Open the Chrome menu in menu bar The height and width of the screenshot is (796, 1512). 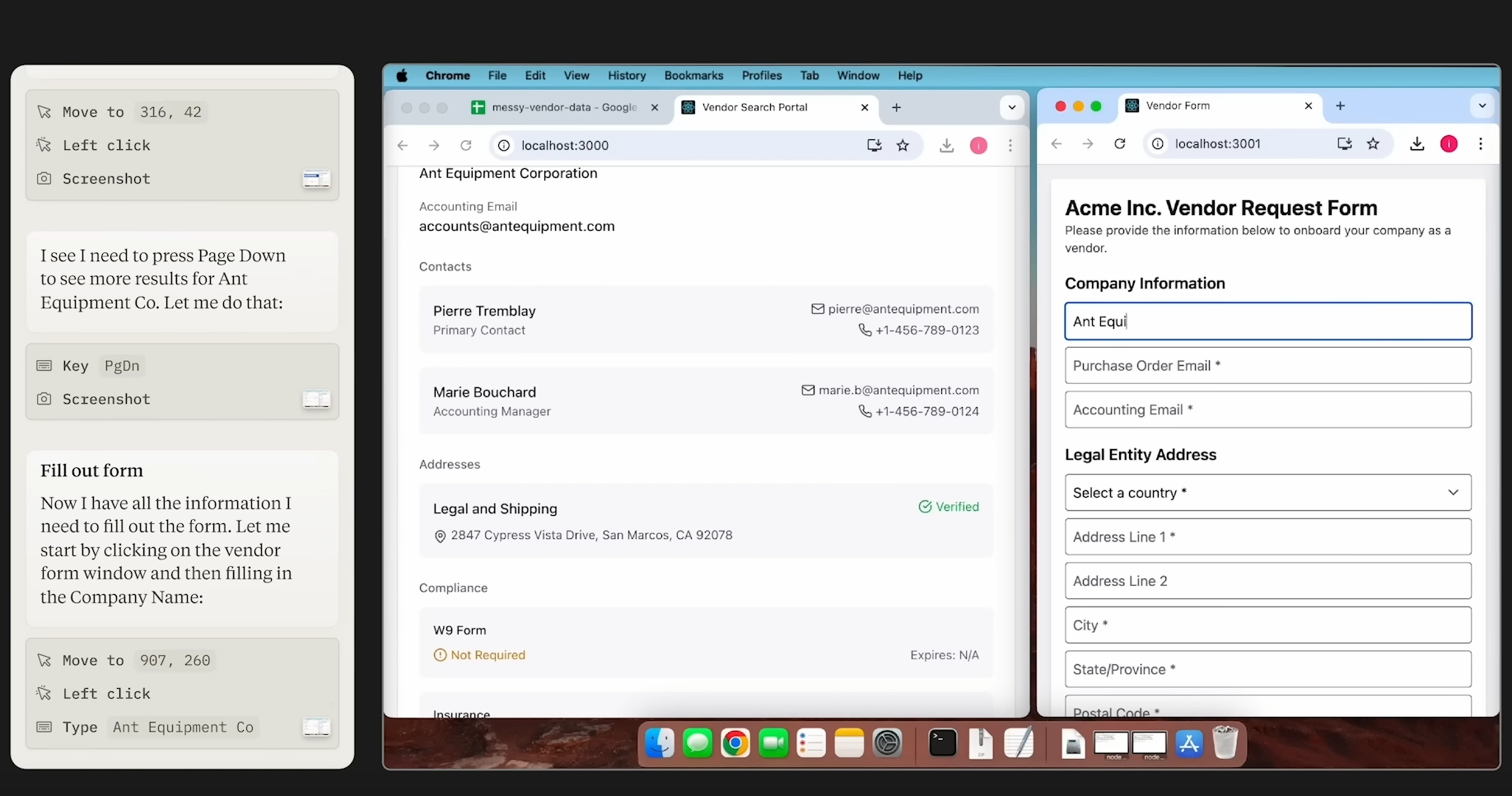pos(447,76)
